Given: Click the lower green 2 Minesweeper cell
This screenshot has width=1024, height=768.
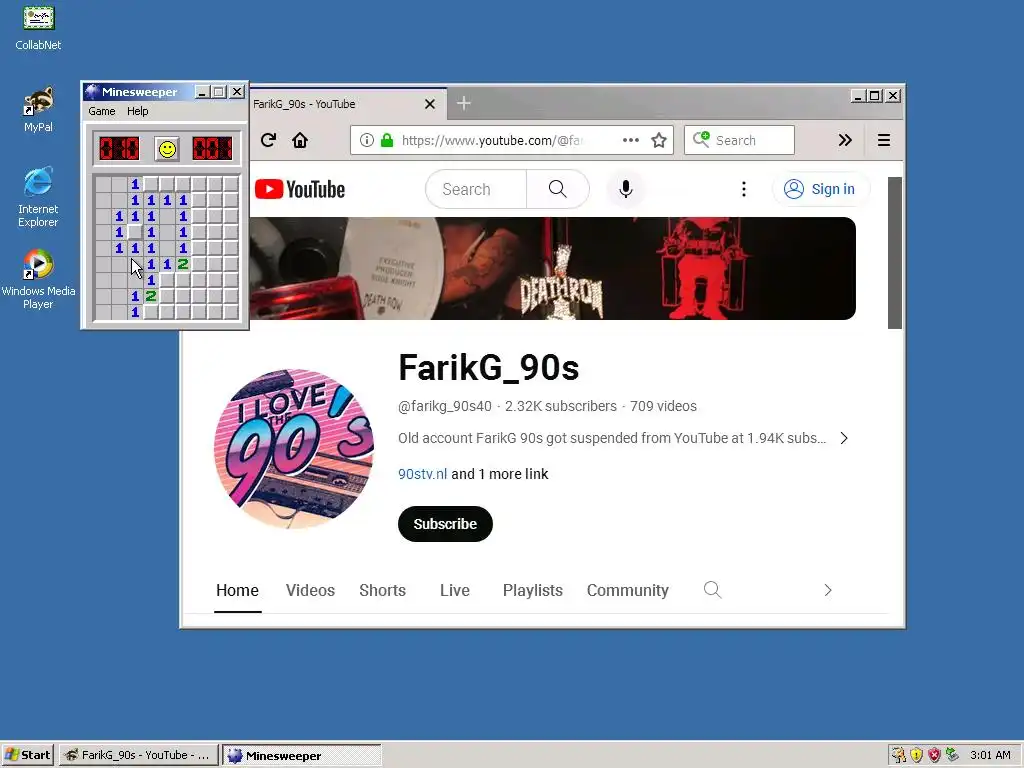Looking at the screenshot, I should (x=151, y=296).
